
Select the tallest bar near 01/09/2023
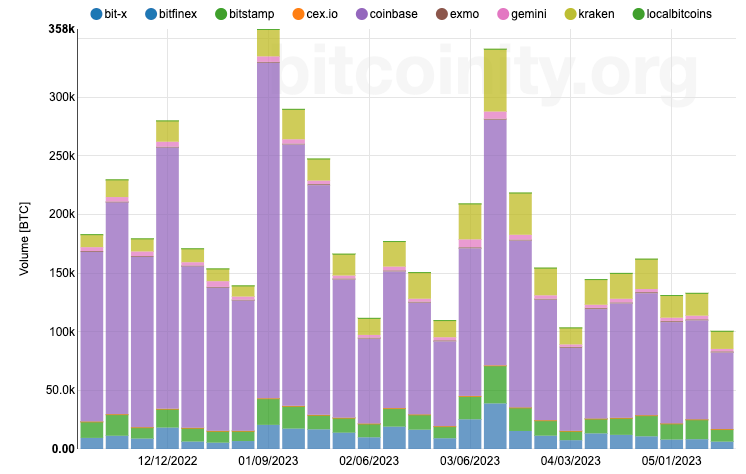click(268, 239)
